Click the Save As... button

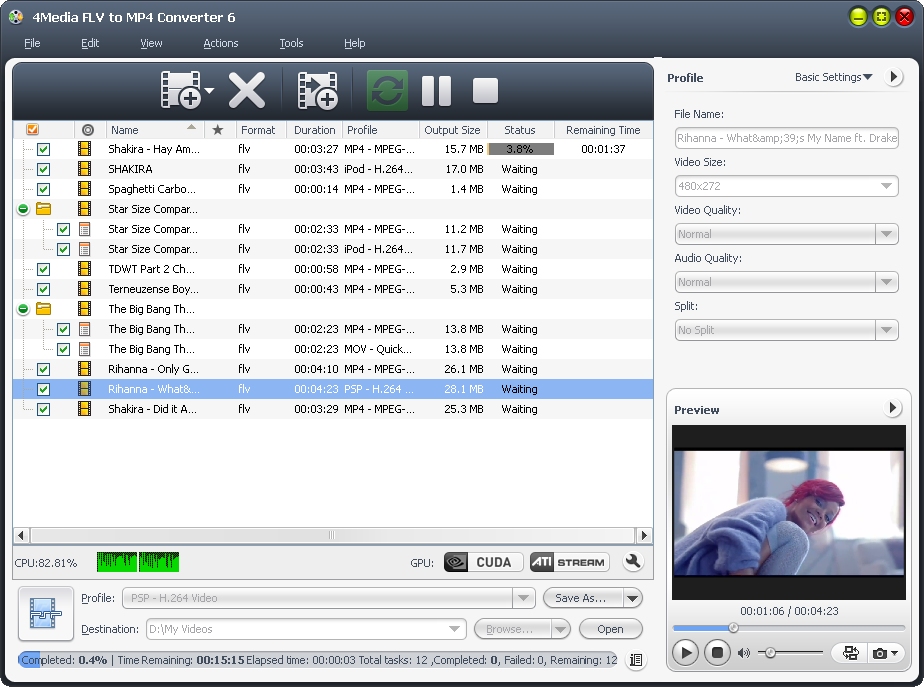(x=582, y=598)
